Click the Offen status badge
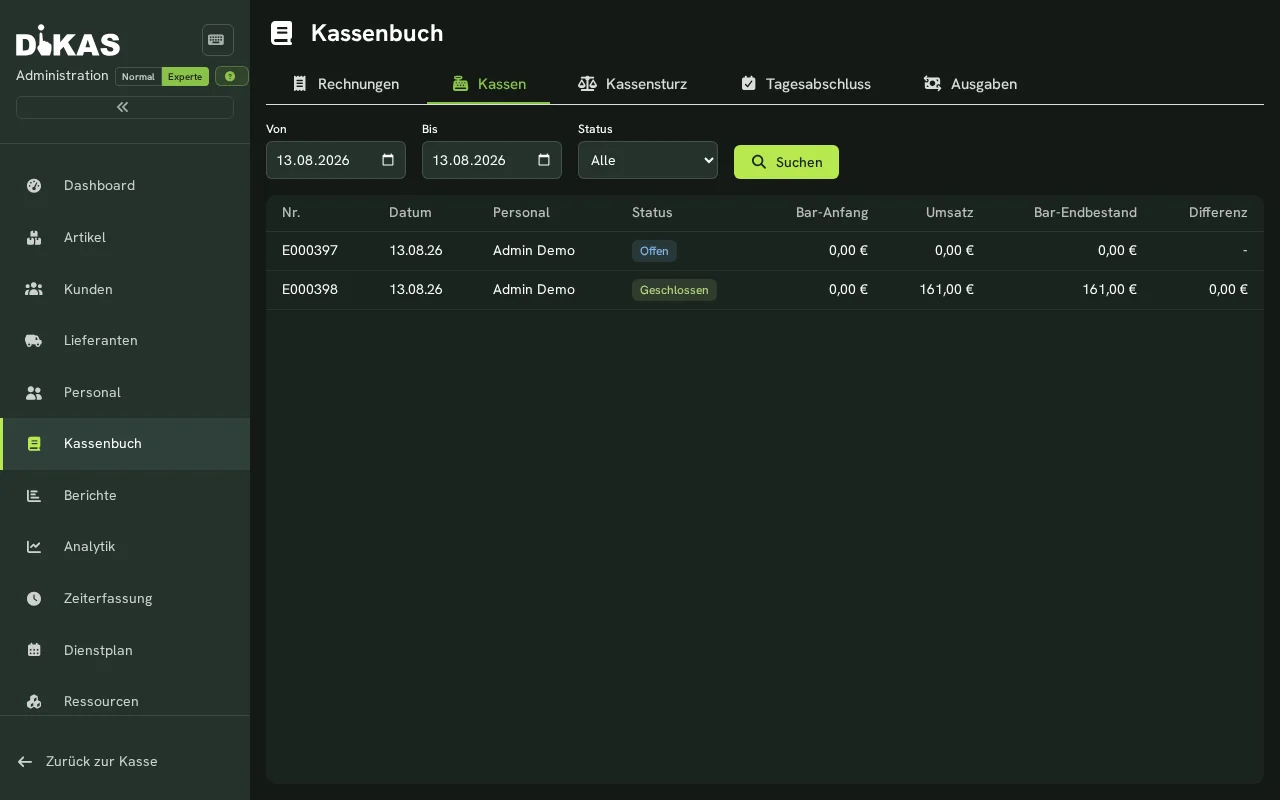This screenshot has height=800, width=1280. (x=654, y=251)
